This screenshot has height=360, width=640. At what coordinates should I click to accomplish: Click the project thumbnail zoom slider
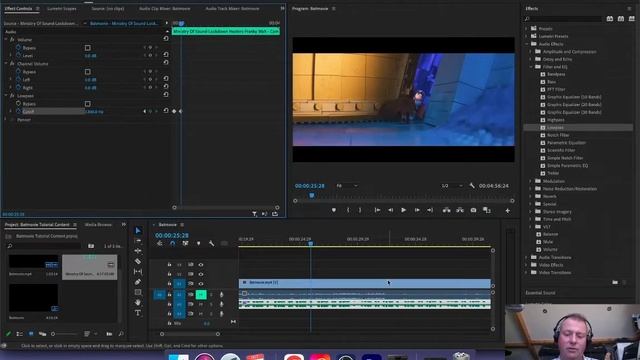click(64, 334)
